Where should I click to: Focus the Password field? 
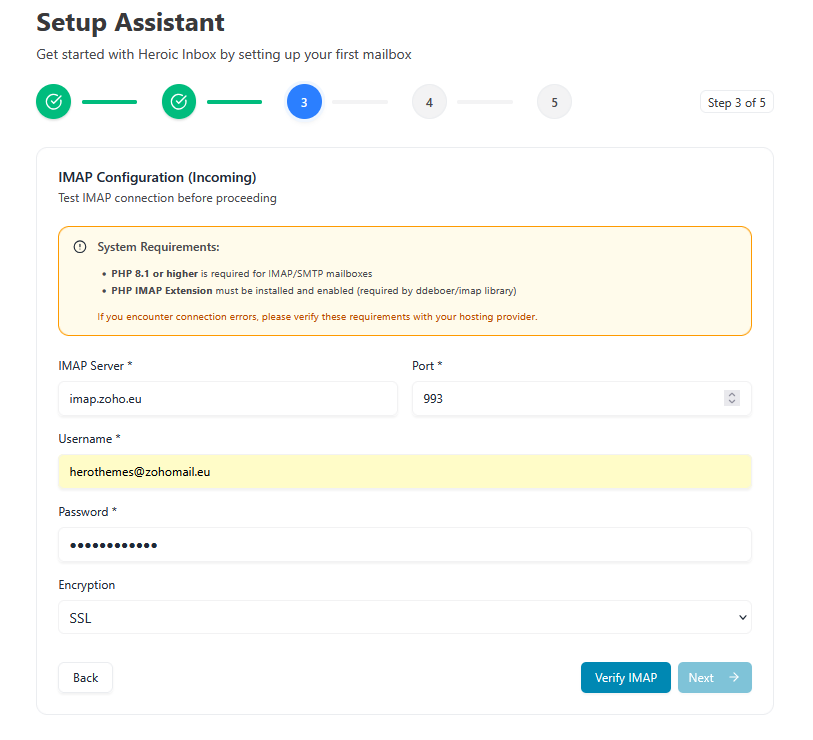(x=404, y=545)
